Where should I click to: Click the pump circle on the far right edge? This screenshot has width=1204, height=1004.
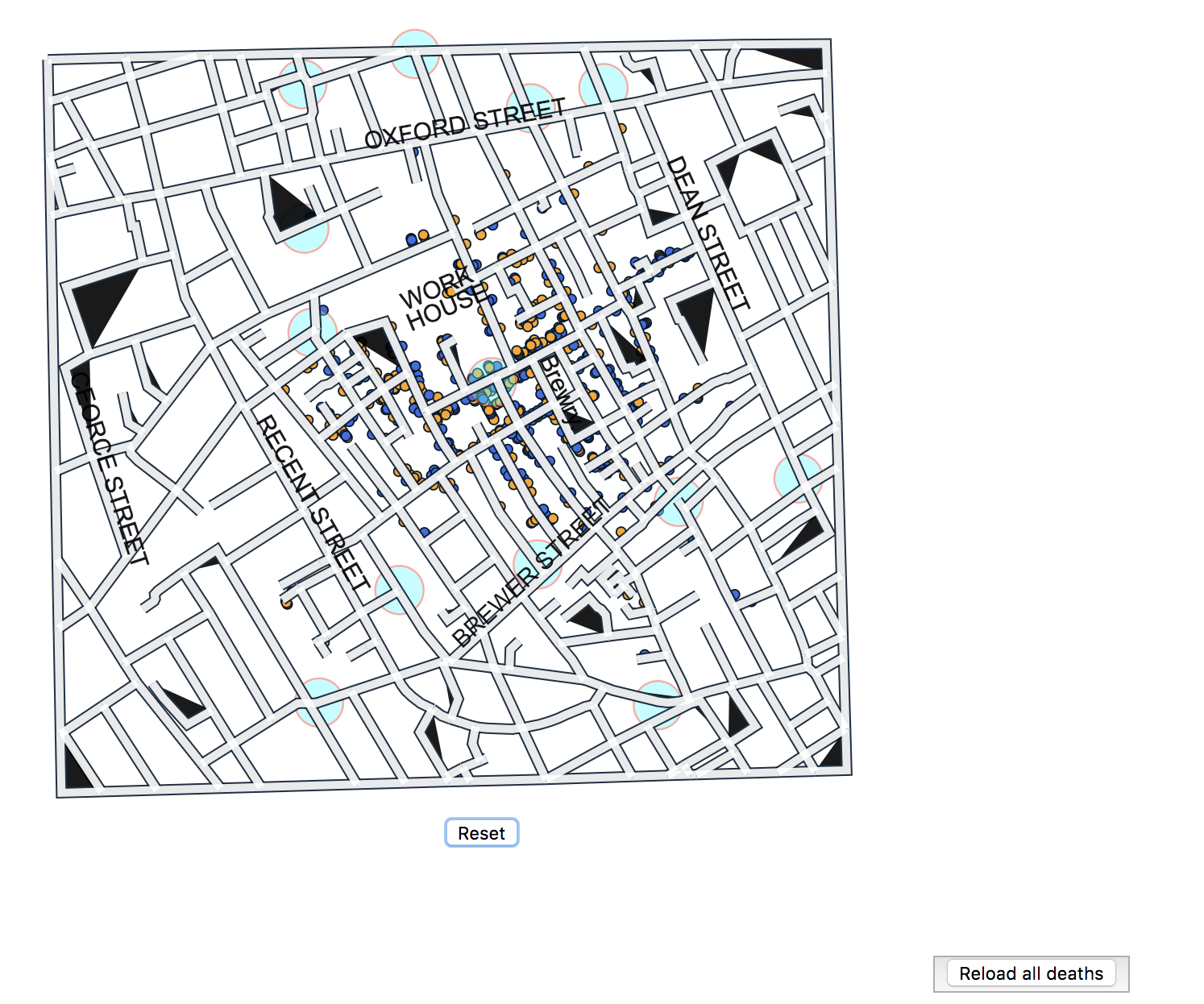(798, 479)
